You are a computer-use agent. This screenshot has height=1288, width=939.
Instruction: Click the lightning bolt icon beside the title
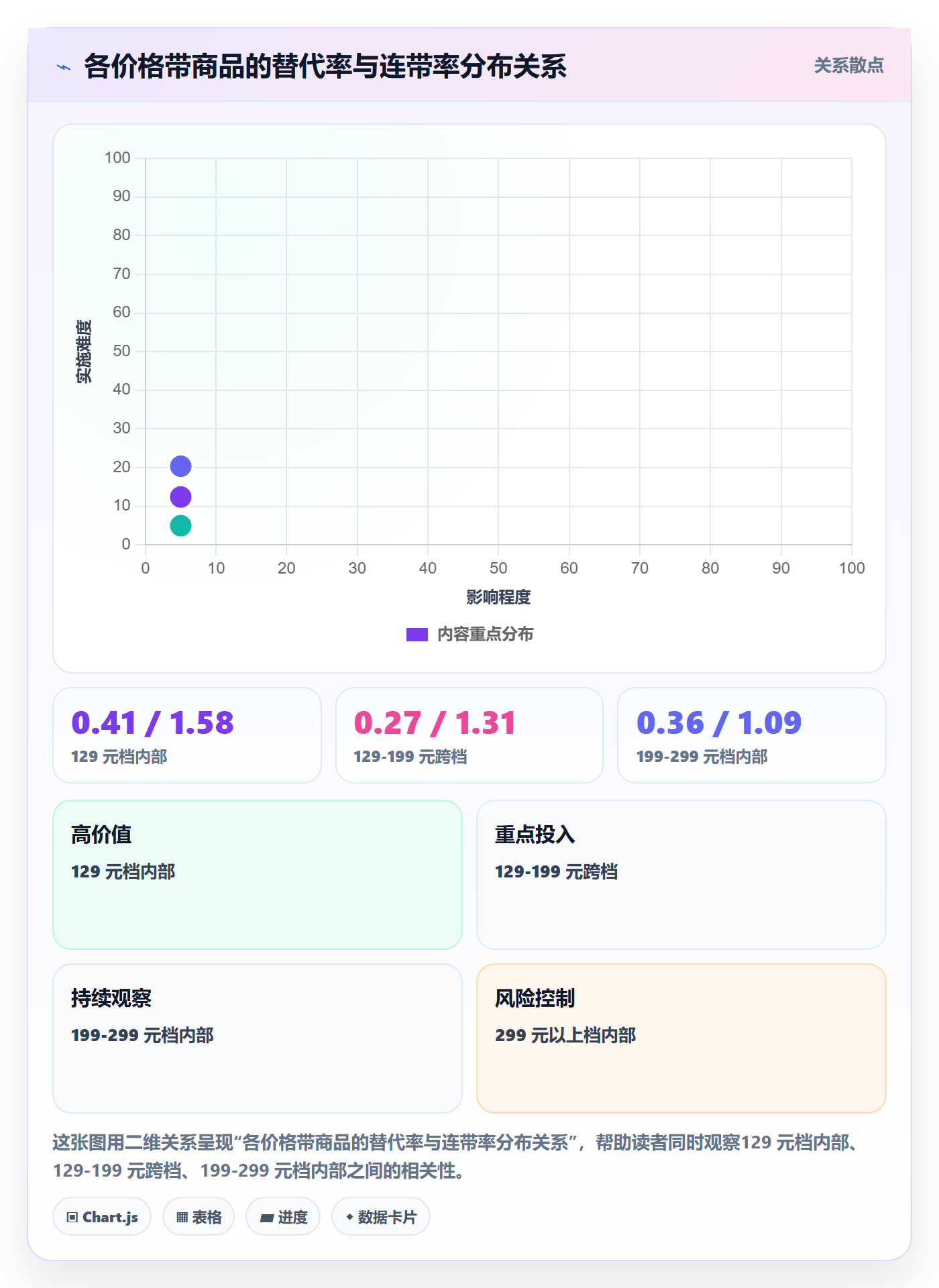pos(64,67)
